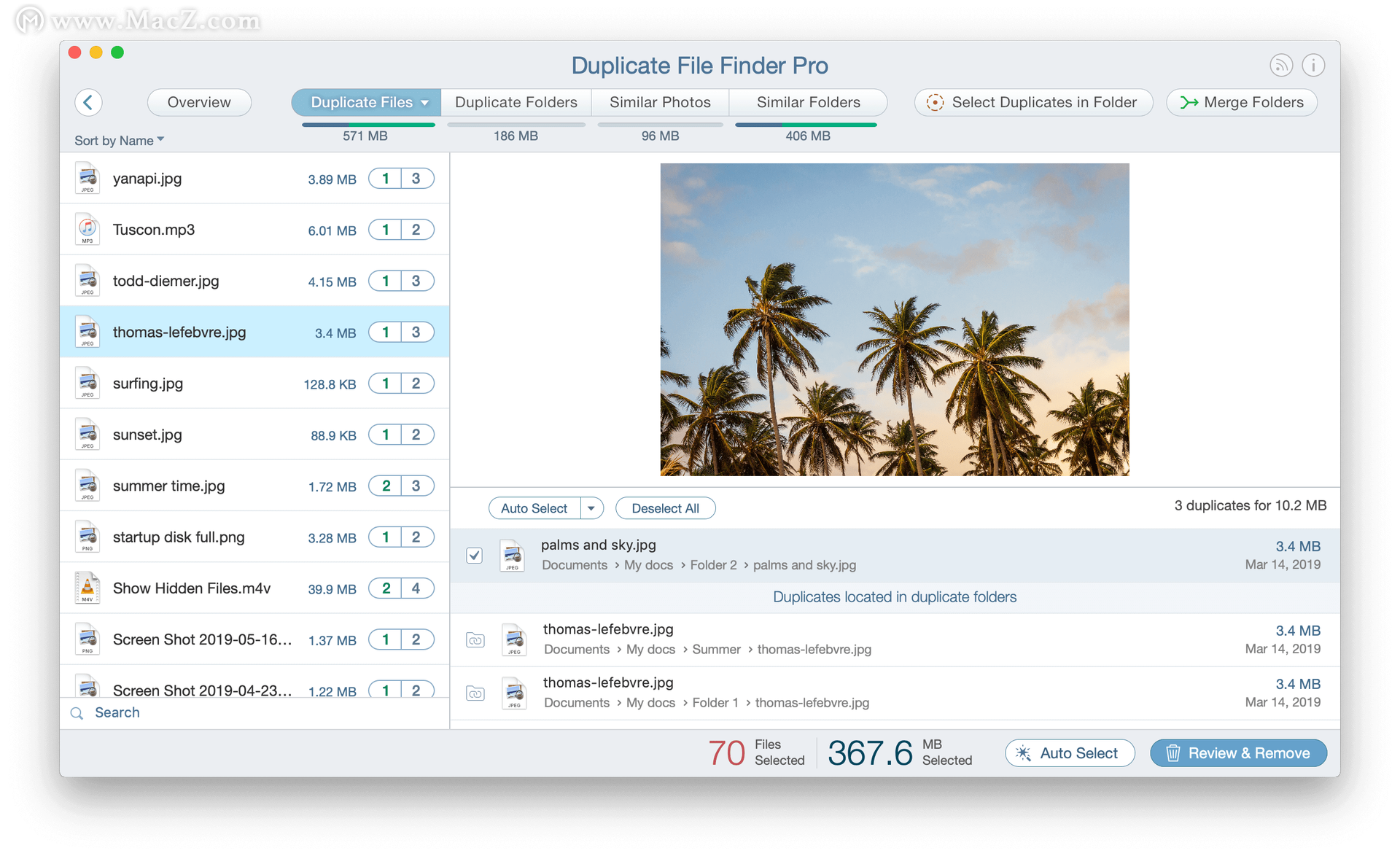Click the 'Duplicates located in duplicate folders' label
The height and width of the screenshot is (856, 1400).
pos(895,597)
